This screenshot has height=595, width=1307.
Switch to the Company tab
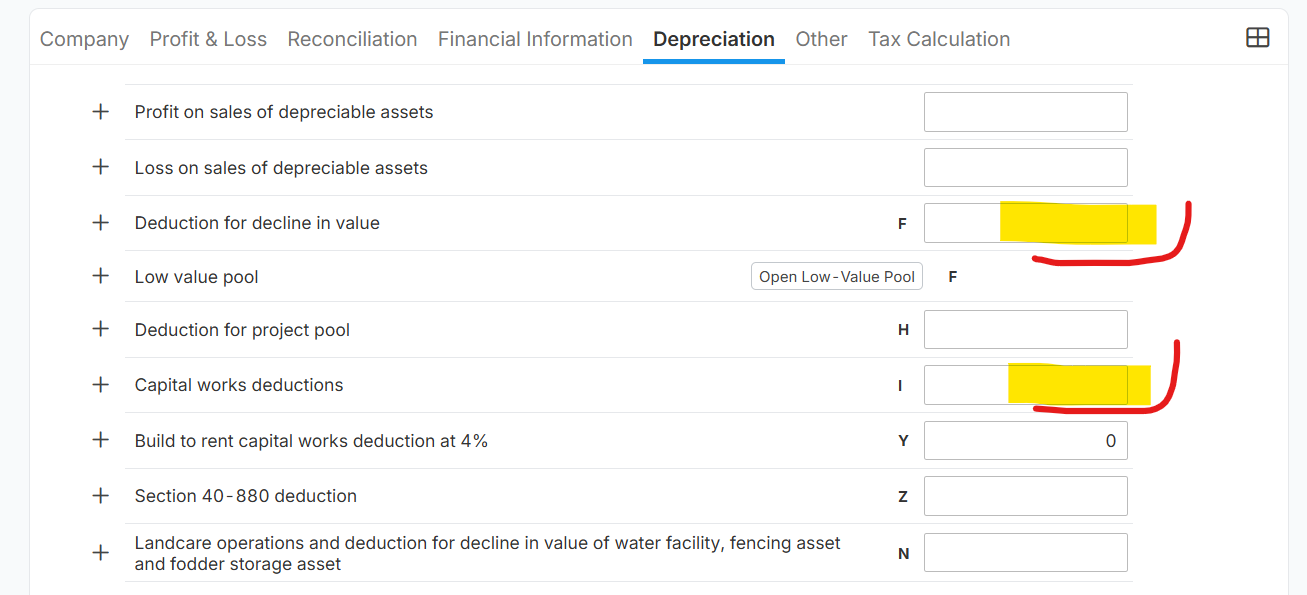click(x=84, y=39)
